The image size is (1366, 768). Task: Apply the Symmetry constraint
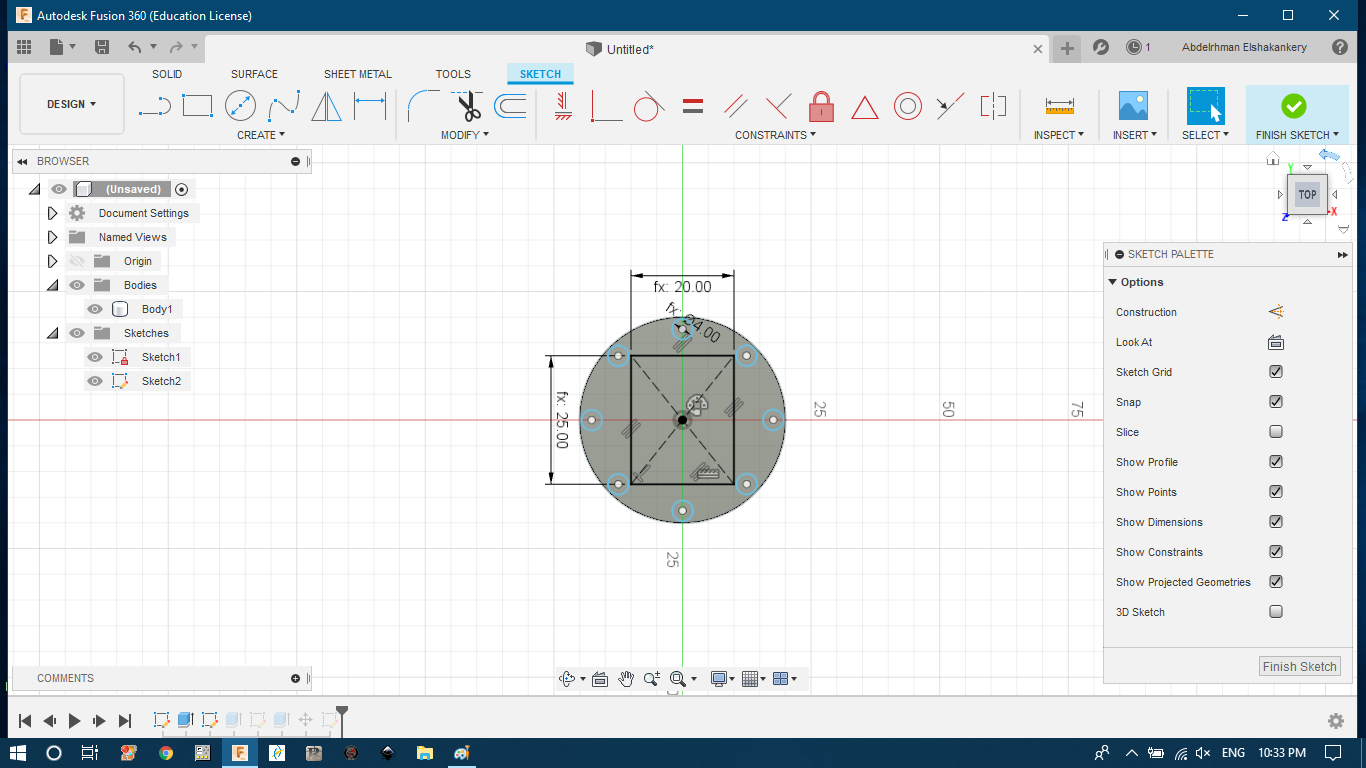click(x=993, y=105)
